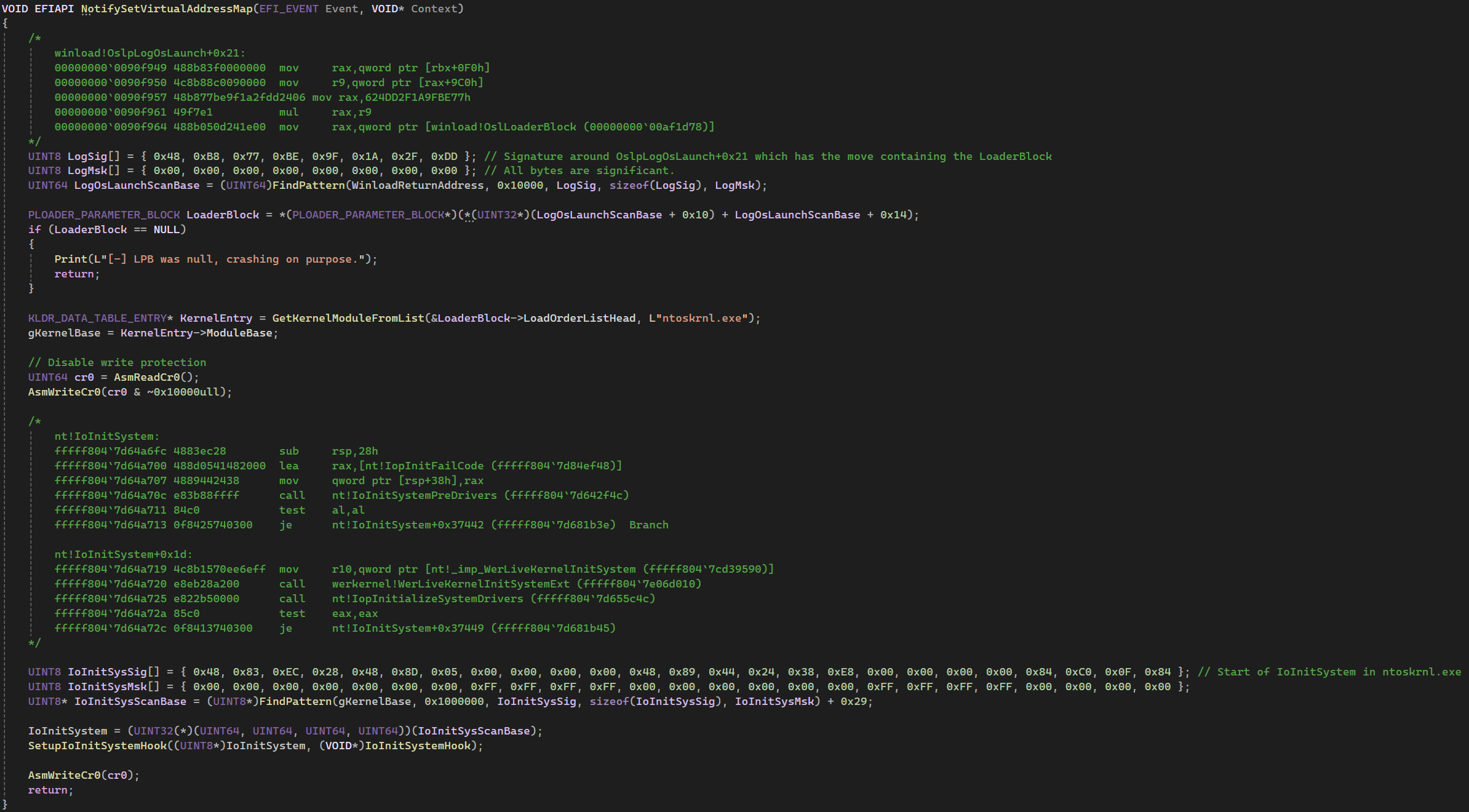1469x812 pixels.
Task: Click the 'Disable write protection' comment
Action: (117, 362)
